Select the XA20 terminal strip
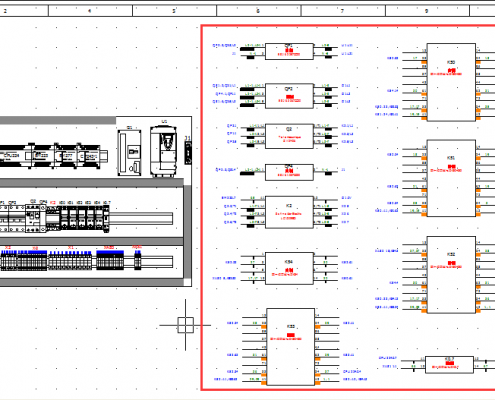This screenshot has height=400, width=495. [x=110, y=260]
